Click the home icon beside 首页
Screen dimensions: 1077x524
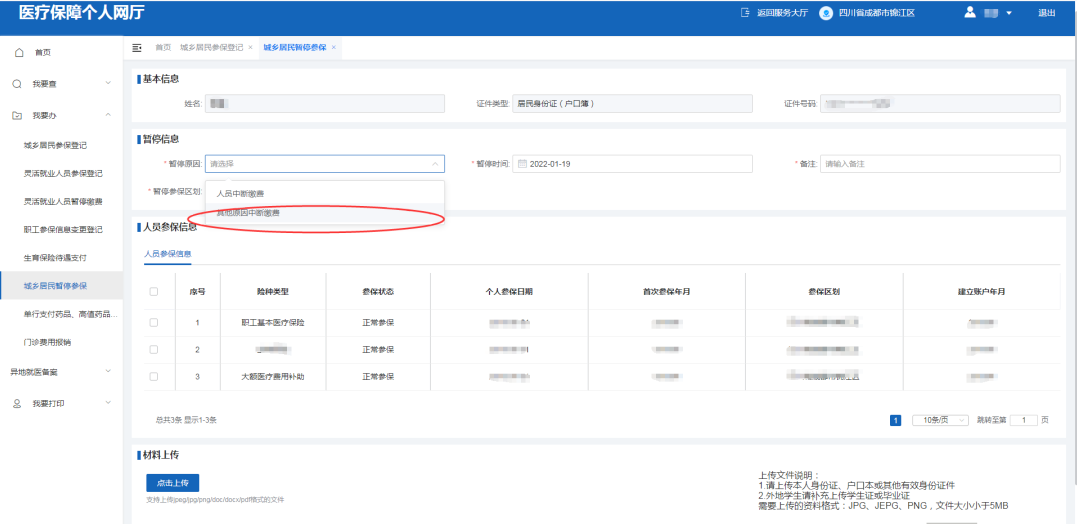(19, 52)
